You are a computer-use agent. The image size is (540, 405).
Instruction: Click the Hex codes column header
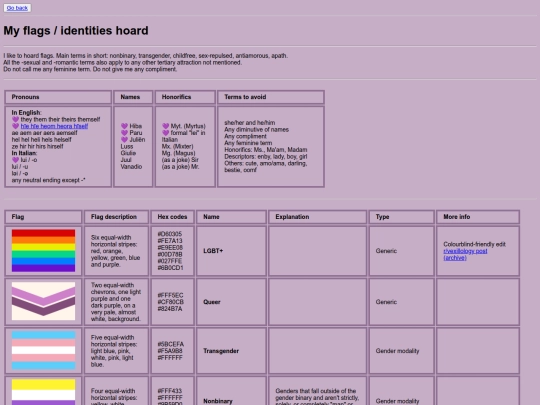[173, 217]
